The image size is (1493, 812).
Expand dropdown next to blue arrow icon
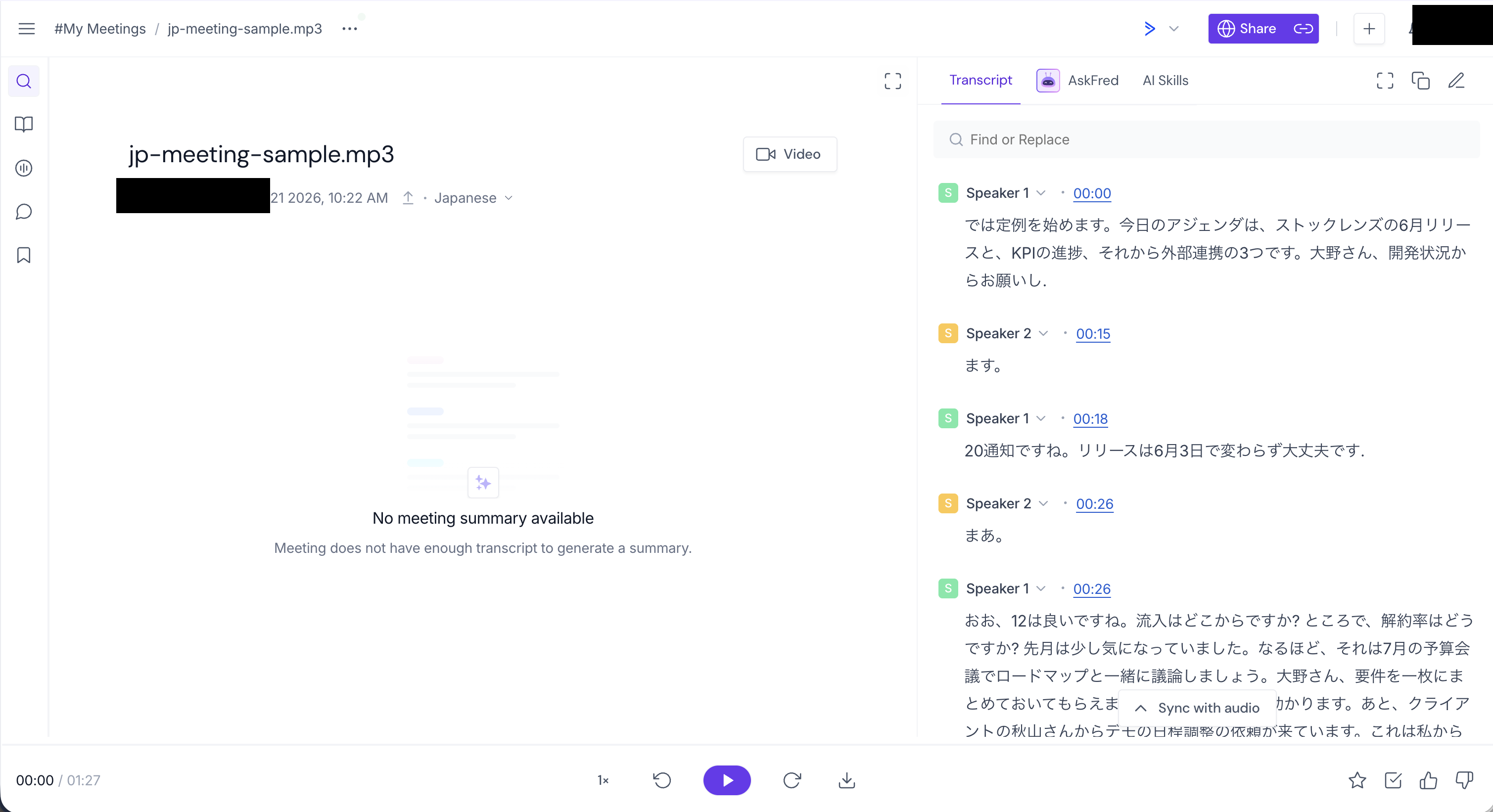click(x=1173, y=28)
